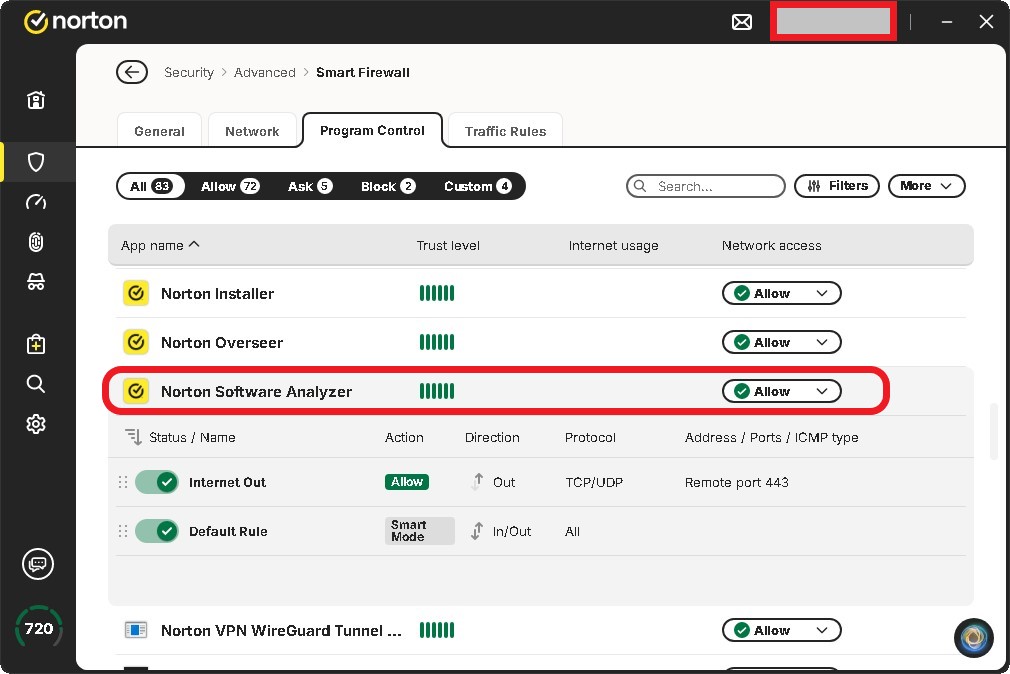Click into the Search field
This screenshot has width=1010, height=674.
coord(706,186)
